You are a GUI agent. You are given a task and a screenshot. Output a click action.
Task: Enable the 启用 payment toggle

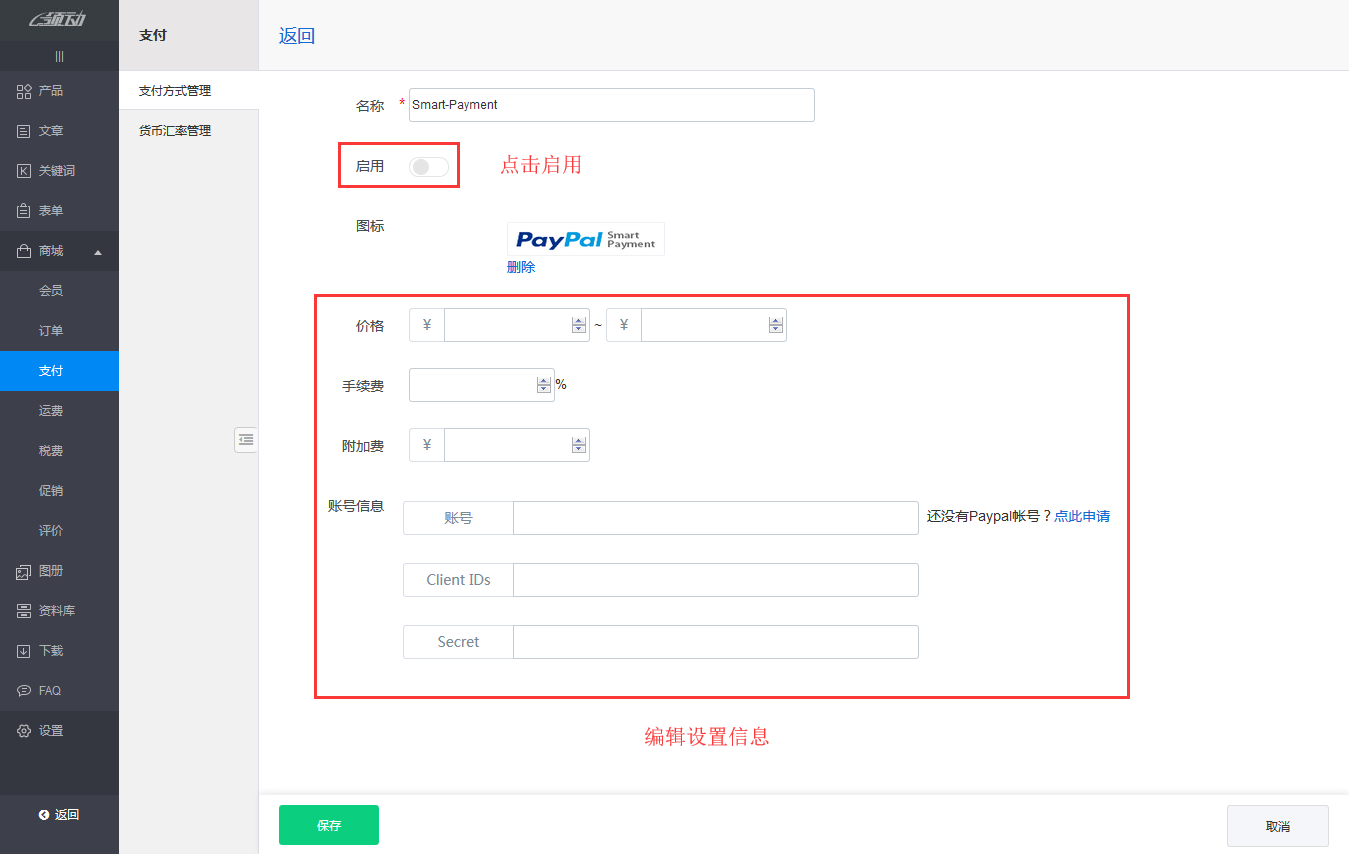tap(428, 166)
